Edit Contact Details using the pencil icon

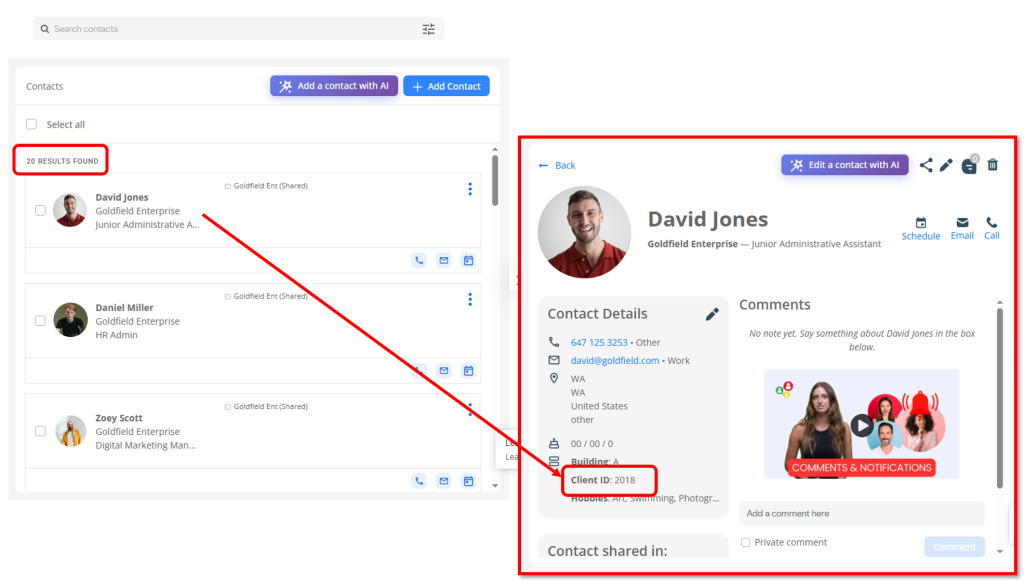click(x=712, y=314)
